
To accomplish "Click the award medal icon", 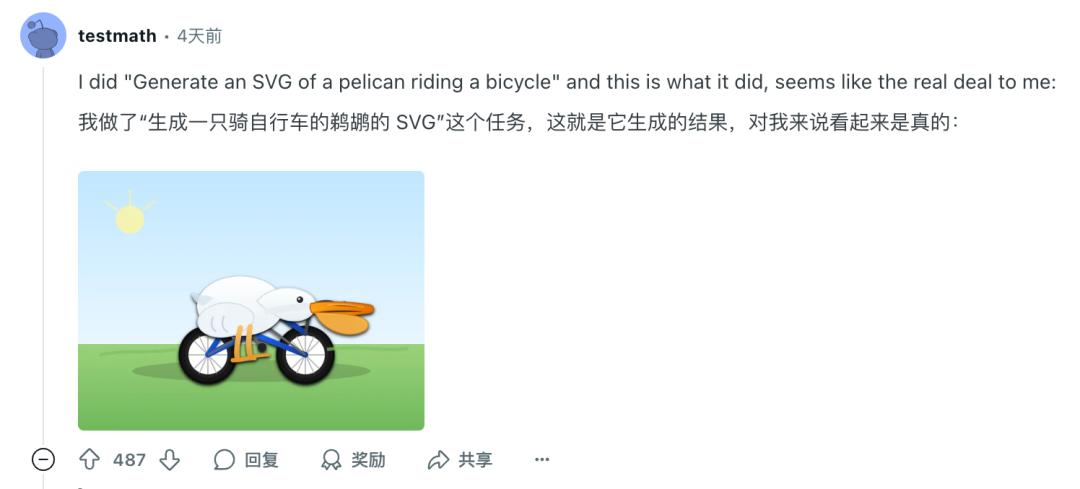I will click(331, 459).
